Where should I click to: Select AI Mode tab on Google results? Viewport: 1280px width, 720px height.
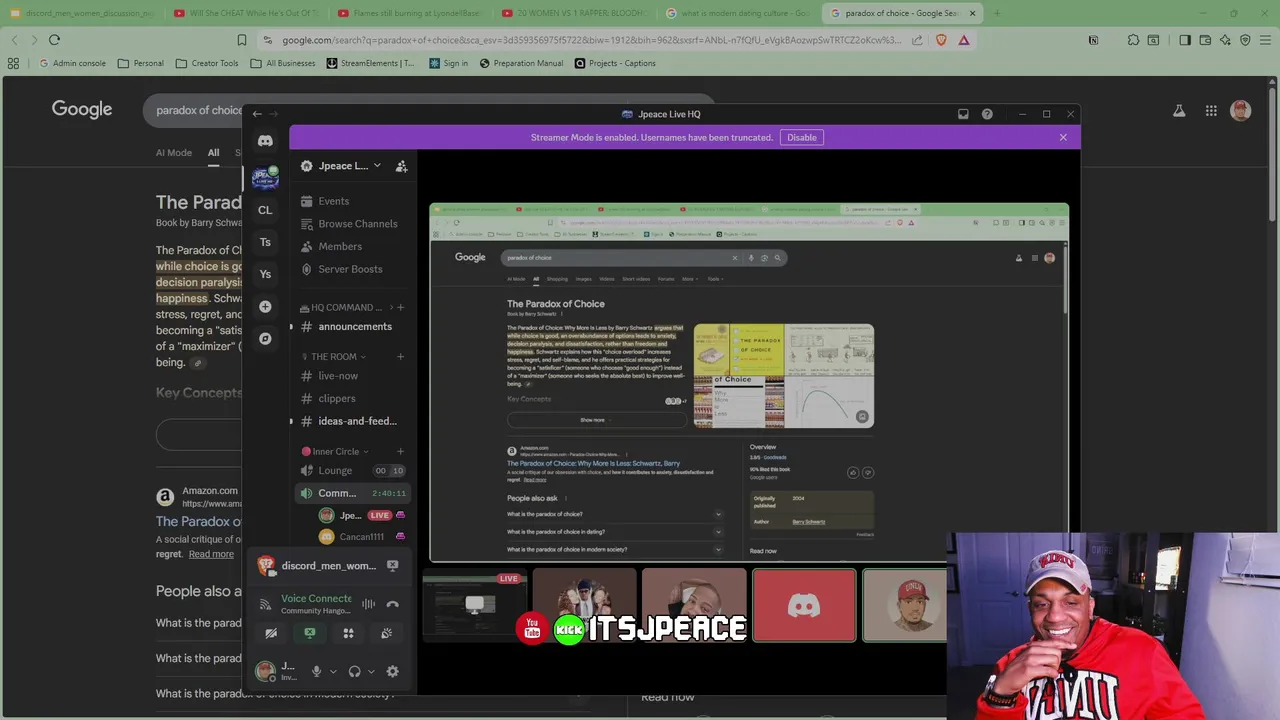tap(173, 153)
